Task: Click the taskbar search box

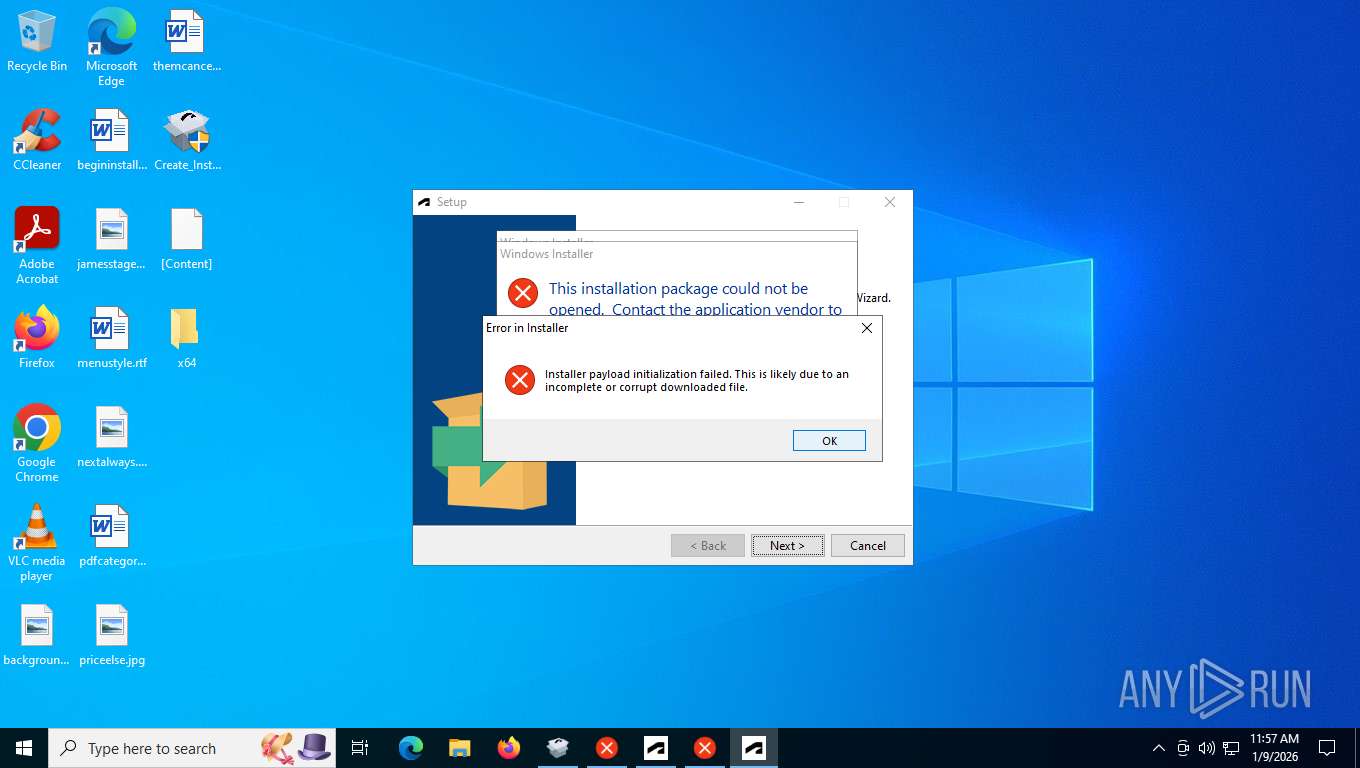Action: tap(192, 748)
